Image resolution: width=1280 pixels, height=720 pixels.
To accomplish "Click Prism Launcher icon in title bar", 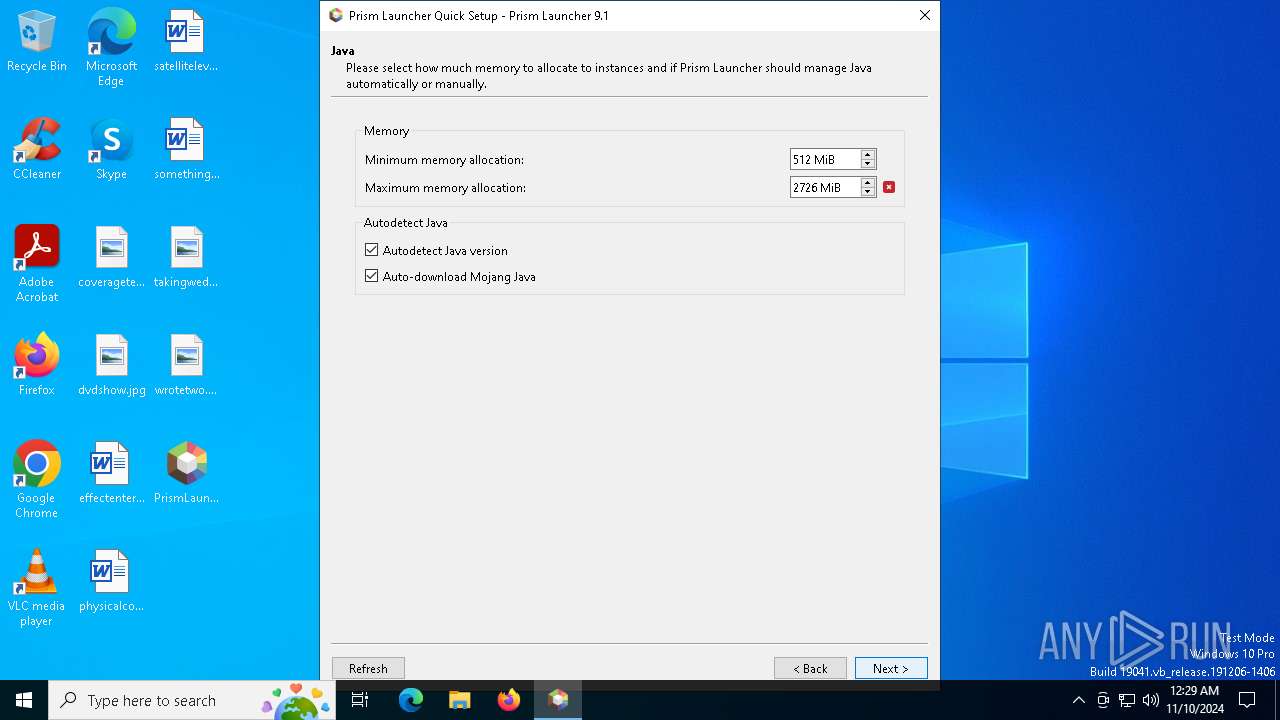I will click(336, 15).
